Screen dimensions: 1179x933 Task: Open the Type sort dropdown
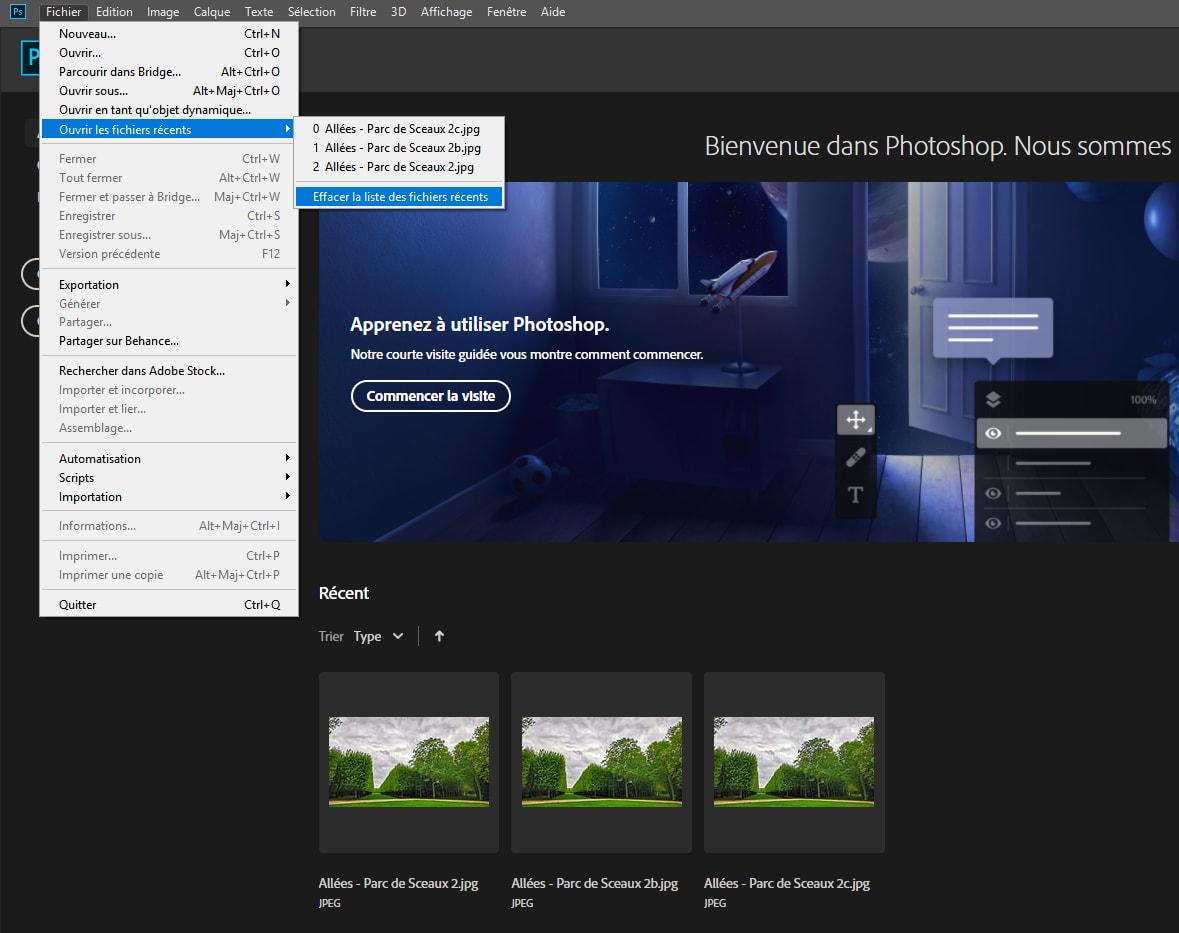pyautogui.click(x=379, y=636)
